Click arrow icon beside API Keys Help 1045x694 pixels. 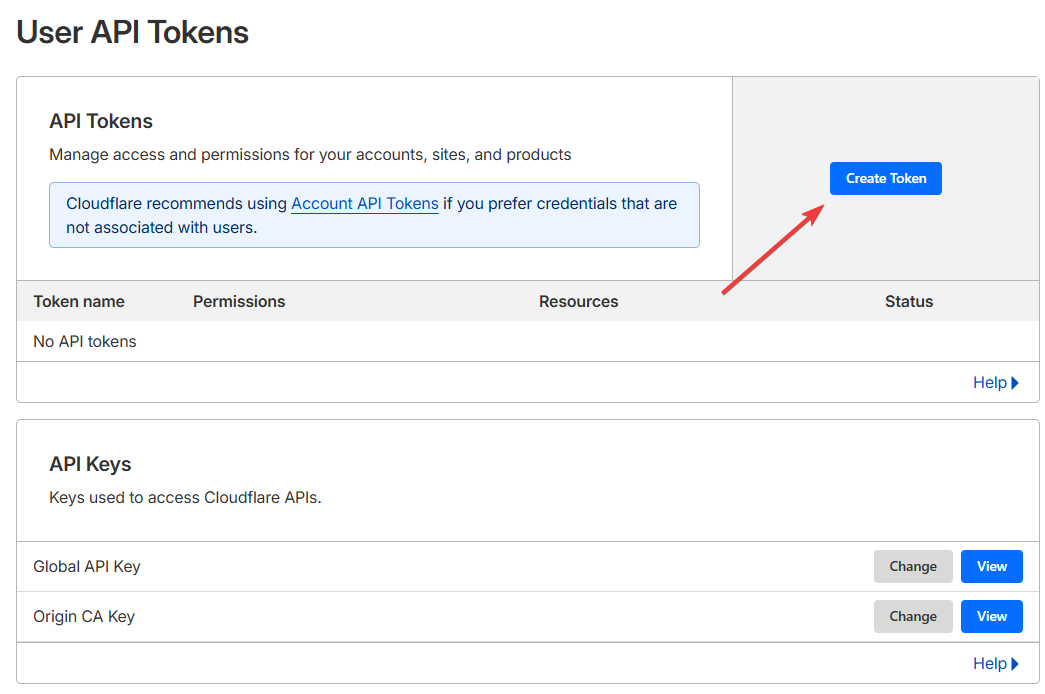1015,663
